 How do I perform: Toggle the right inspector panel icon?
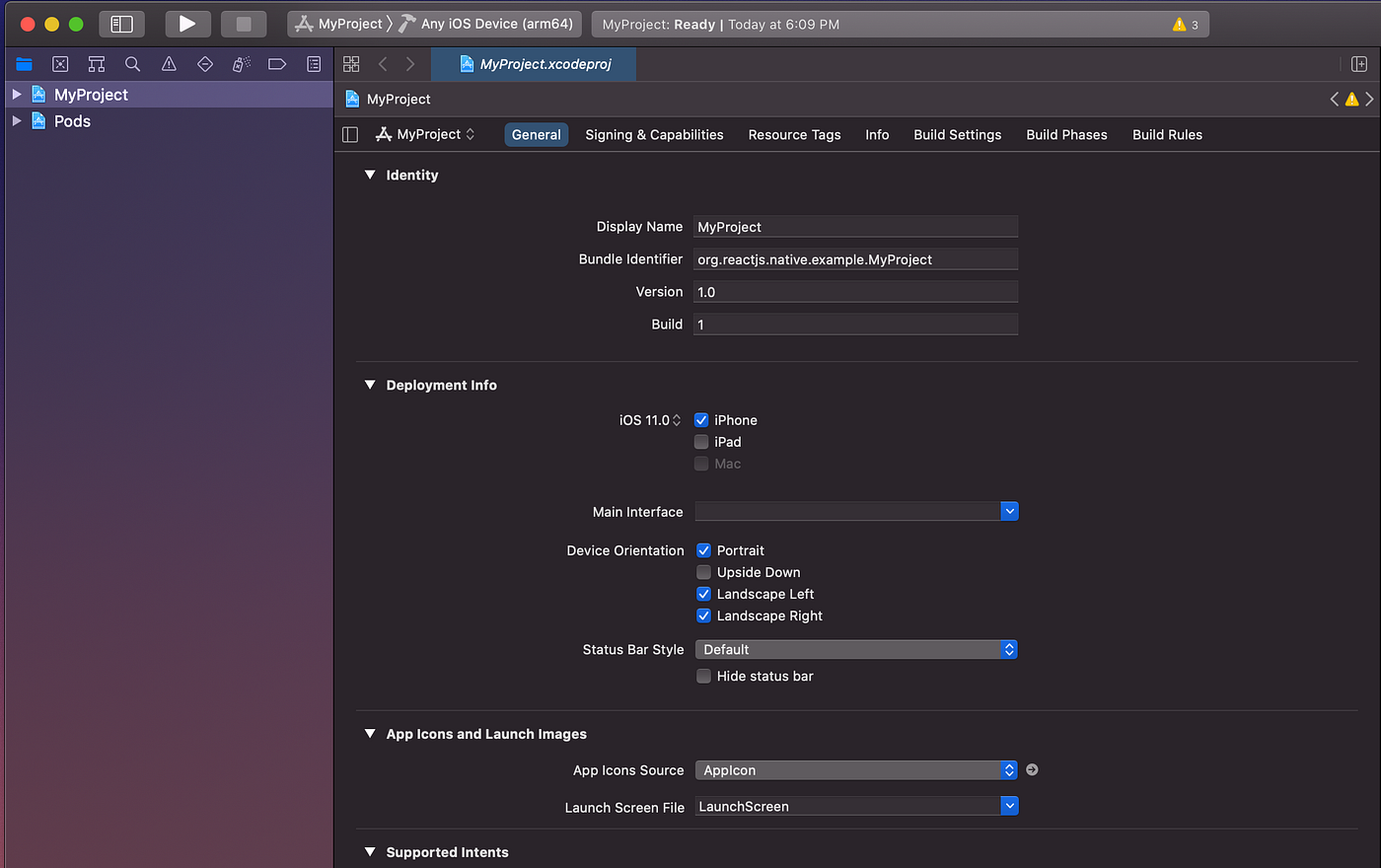click(x=1359, y=63)
